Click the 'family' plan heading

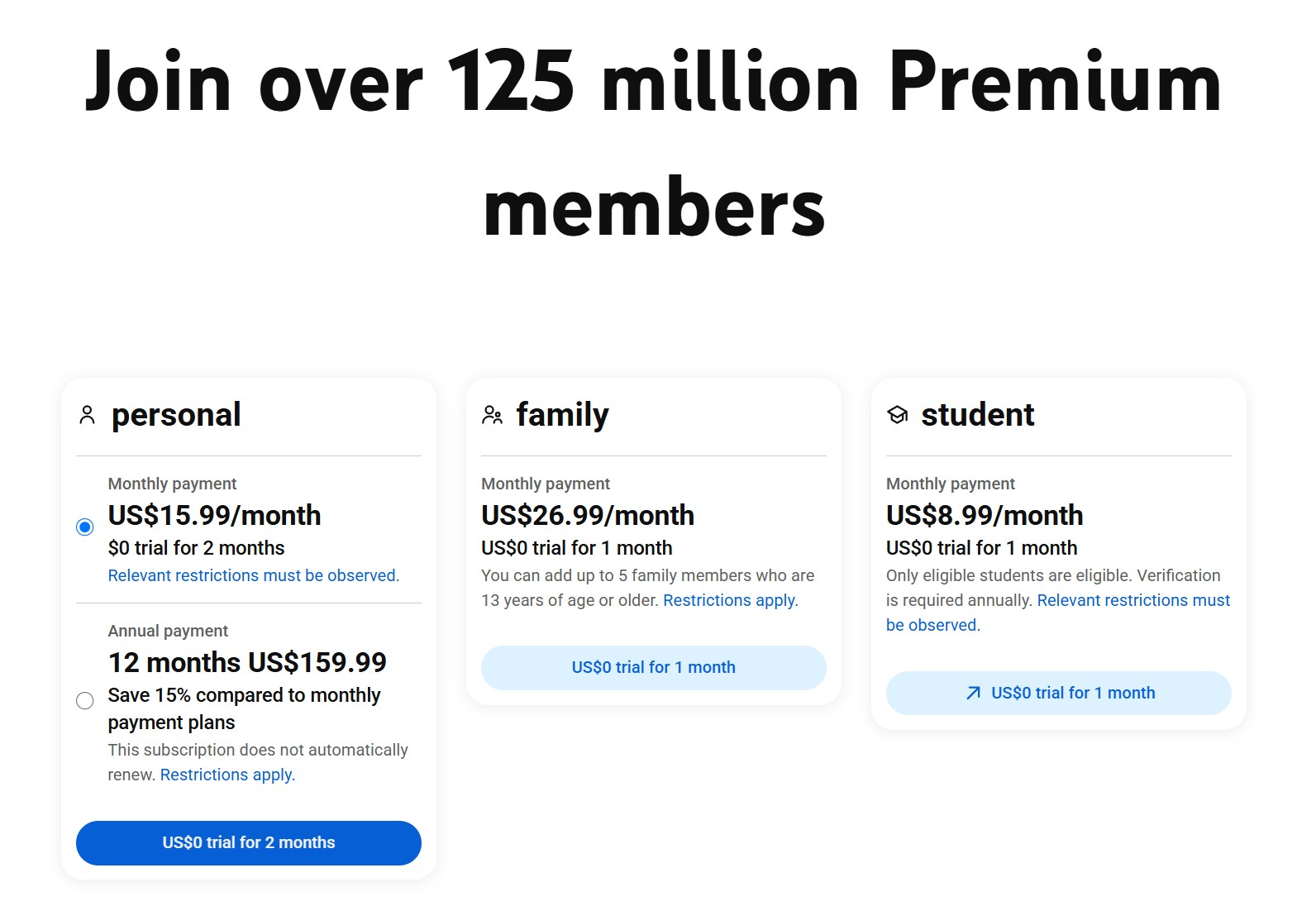[563, 415]
